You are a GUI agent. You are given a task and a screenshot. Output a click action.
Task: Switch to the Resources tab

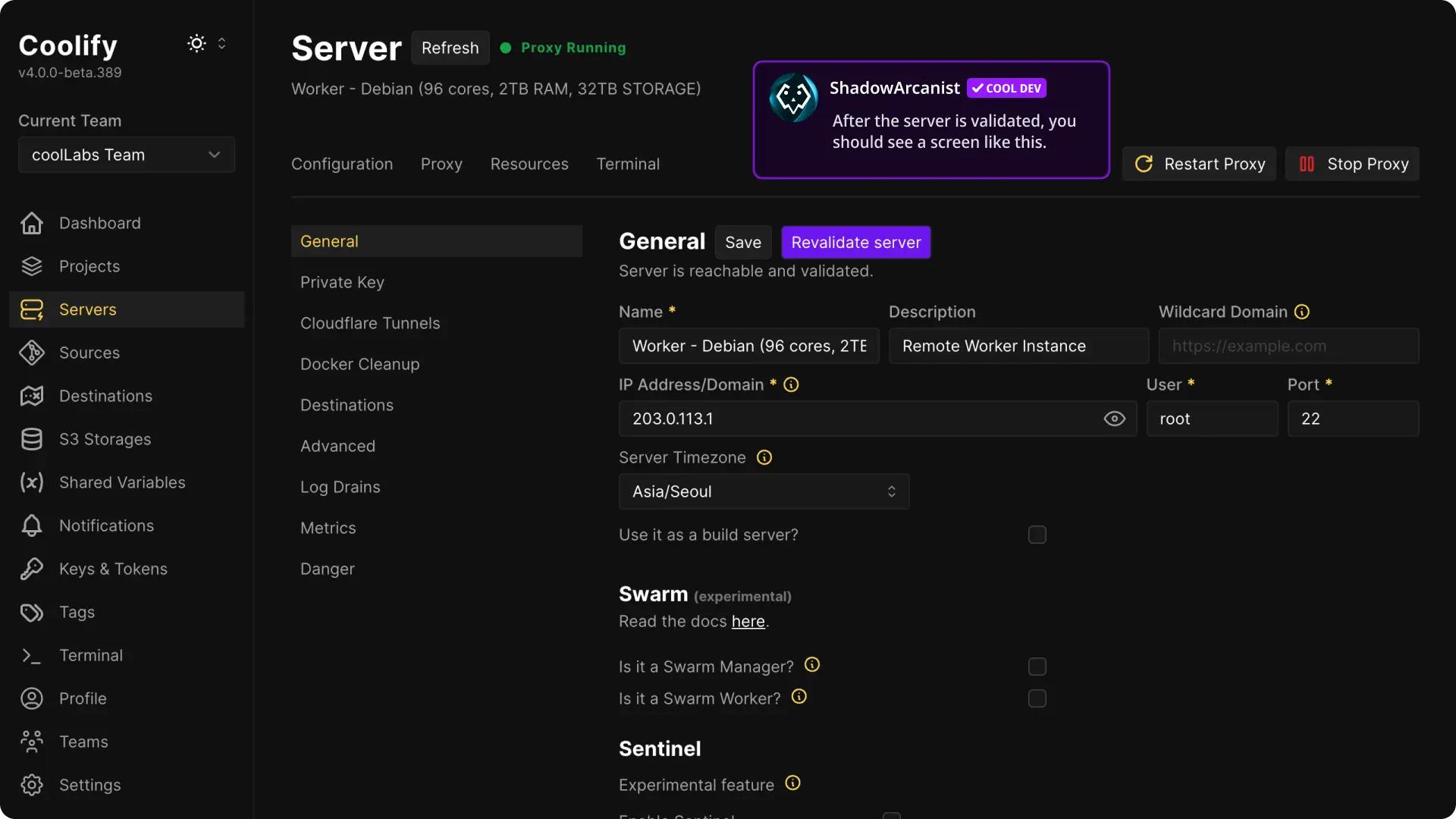coord(529,164)
